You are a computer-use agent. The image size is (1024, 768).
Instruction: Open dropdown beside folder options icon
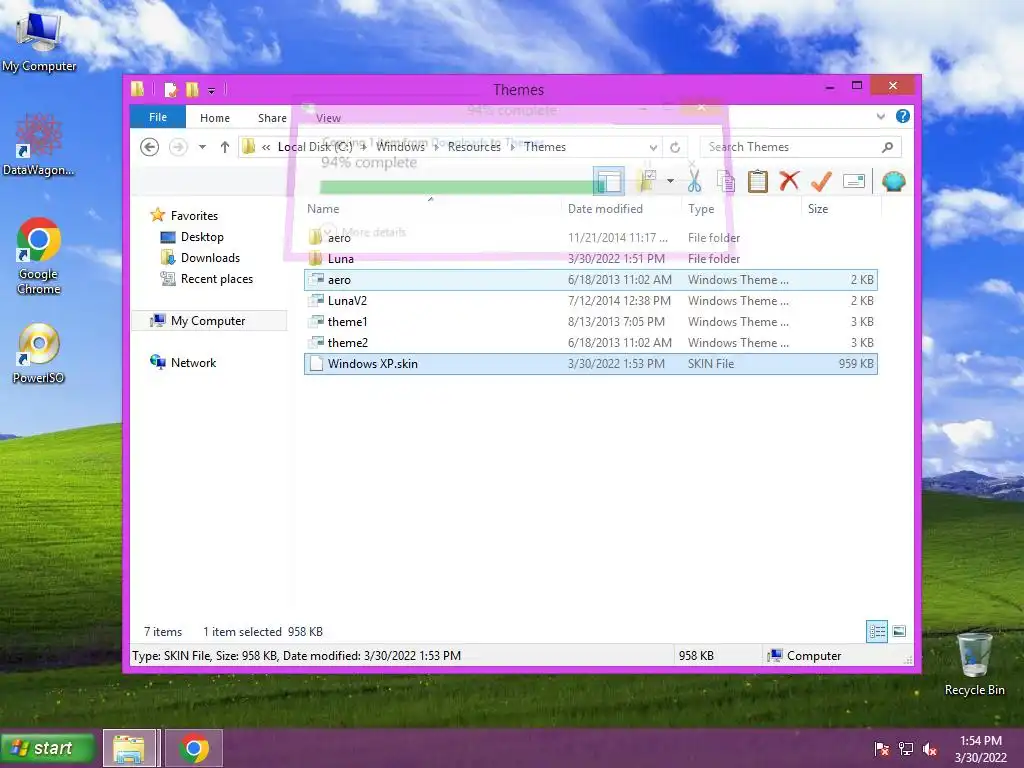670,181
